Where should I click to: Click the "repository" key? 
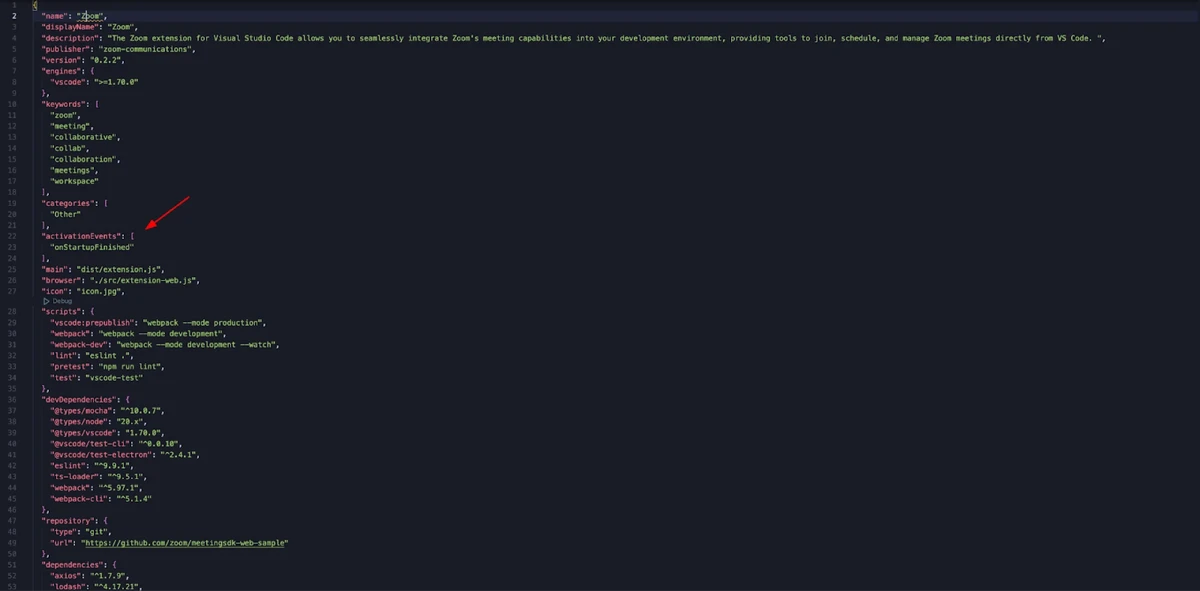pos(70,521)
